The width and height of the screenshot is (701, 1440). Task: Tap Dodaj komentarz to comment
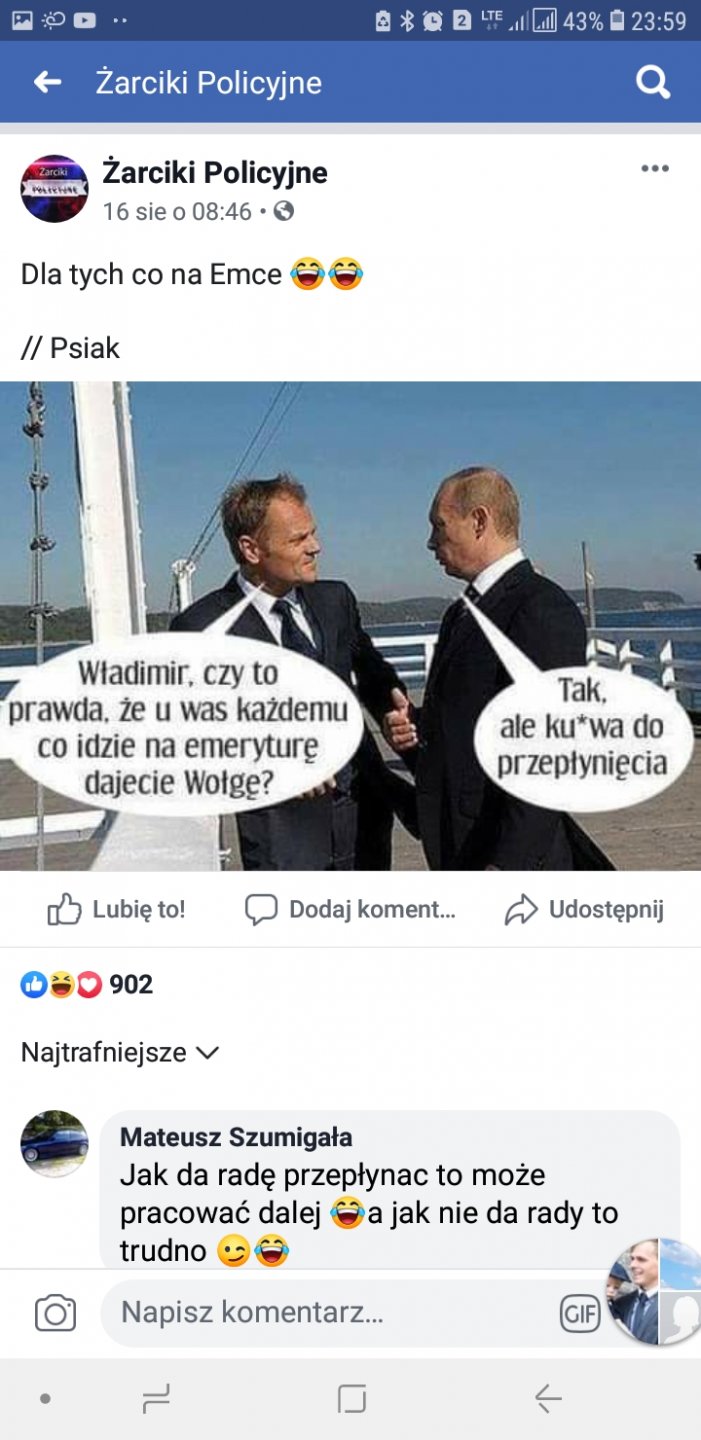(x=350, y=909)
